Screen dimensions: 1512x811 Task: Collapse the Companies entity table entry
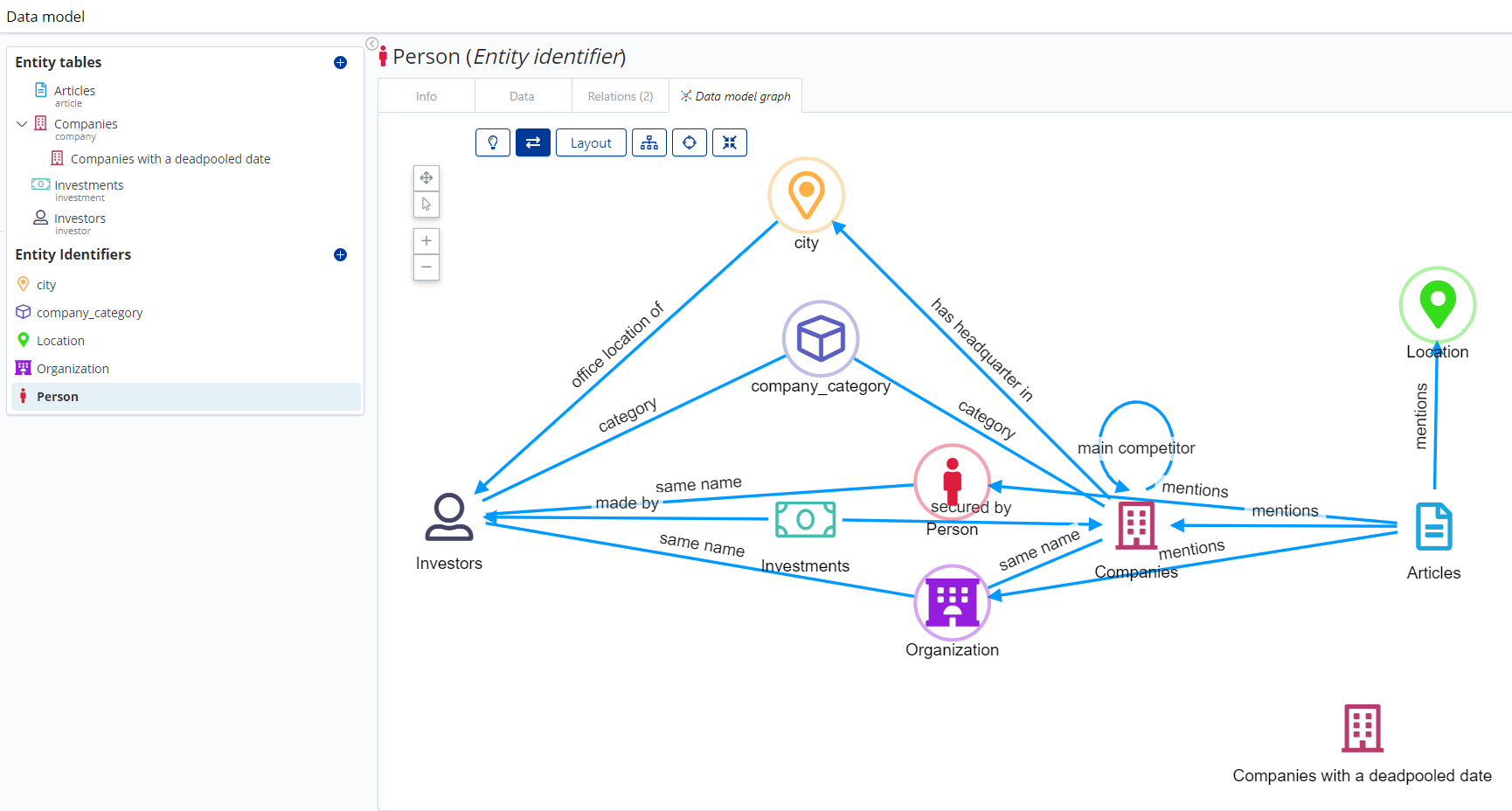[x=22, y=123]
